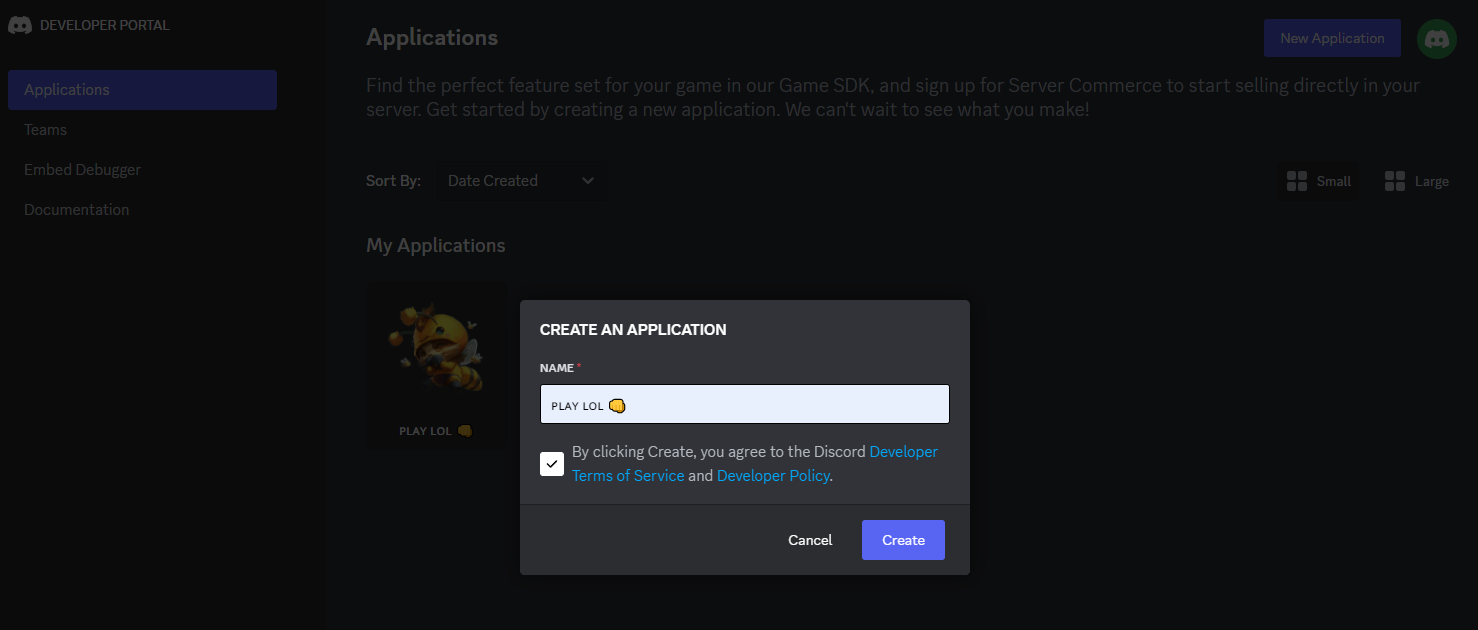
Task: Uncheck the Terms of Service agreement checkbox
Action: [x=552, y=464]
